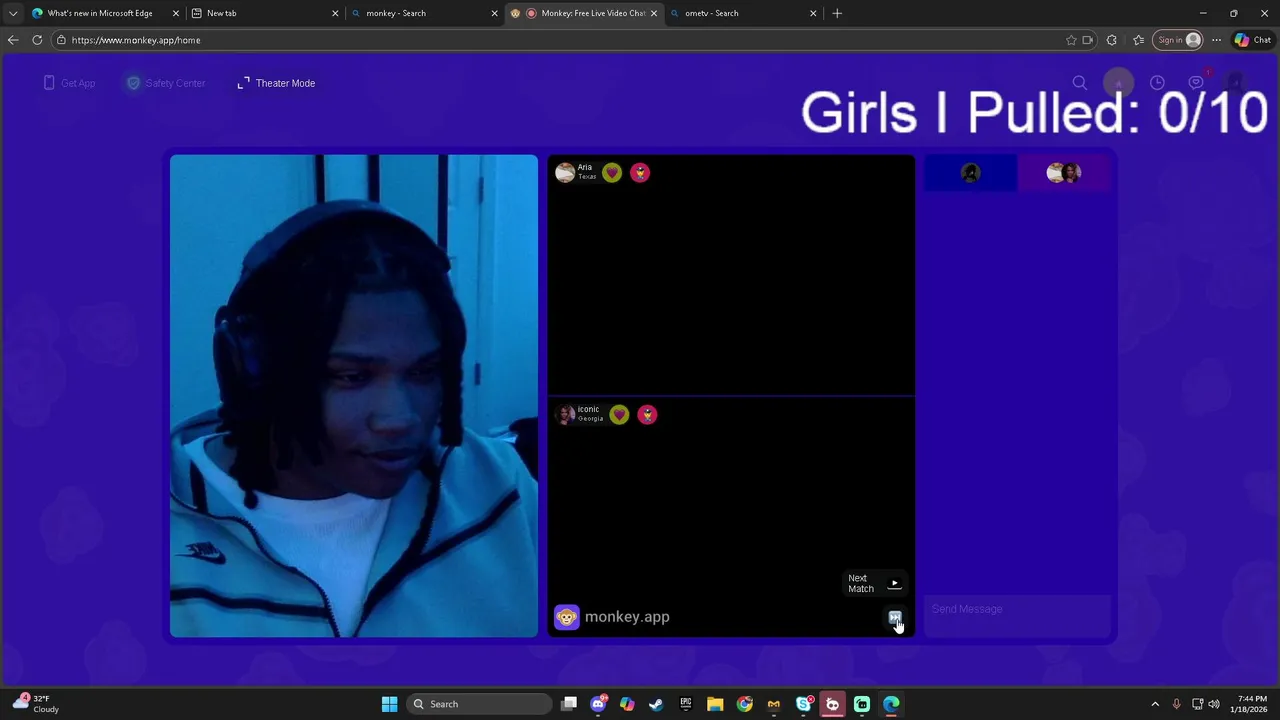Select the single-avatar chat tab

970,173
